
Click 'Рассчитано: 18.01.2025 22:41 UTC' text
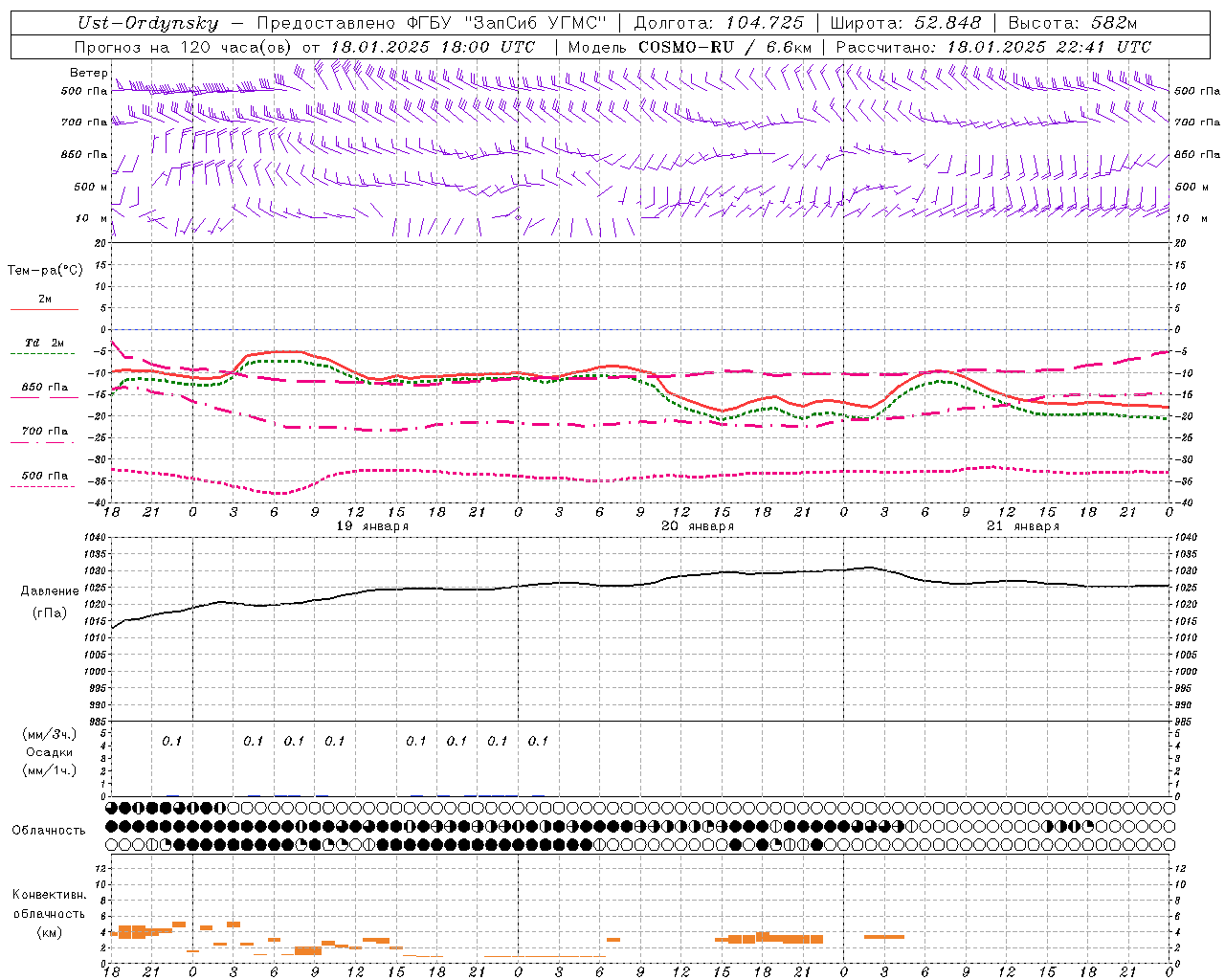click(993, 47)
